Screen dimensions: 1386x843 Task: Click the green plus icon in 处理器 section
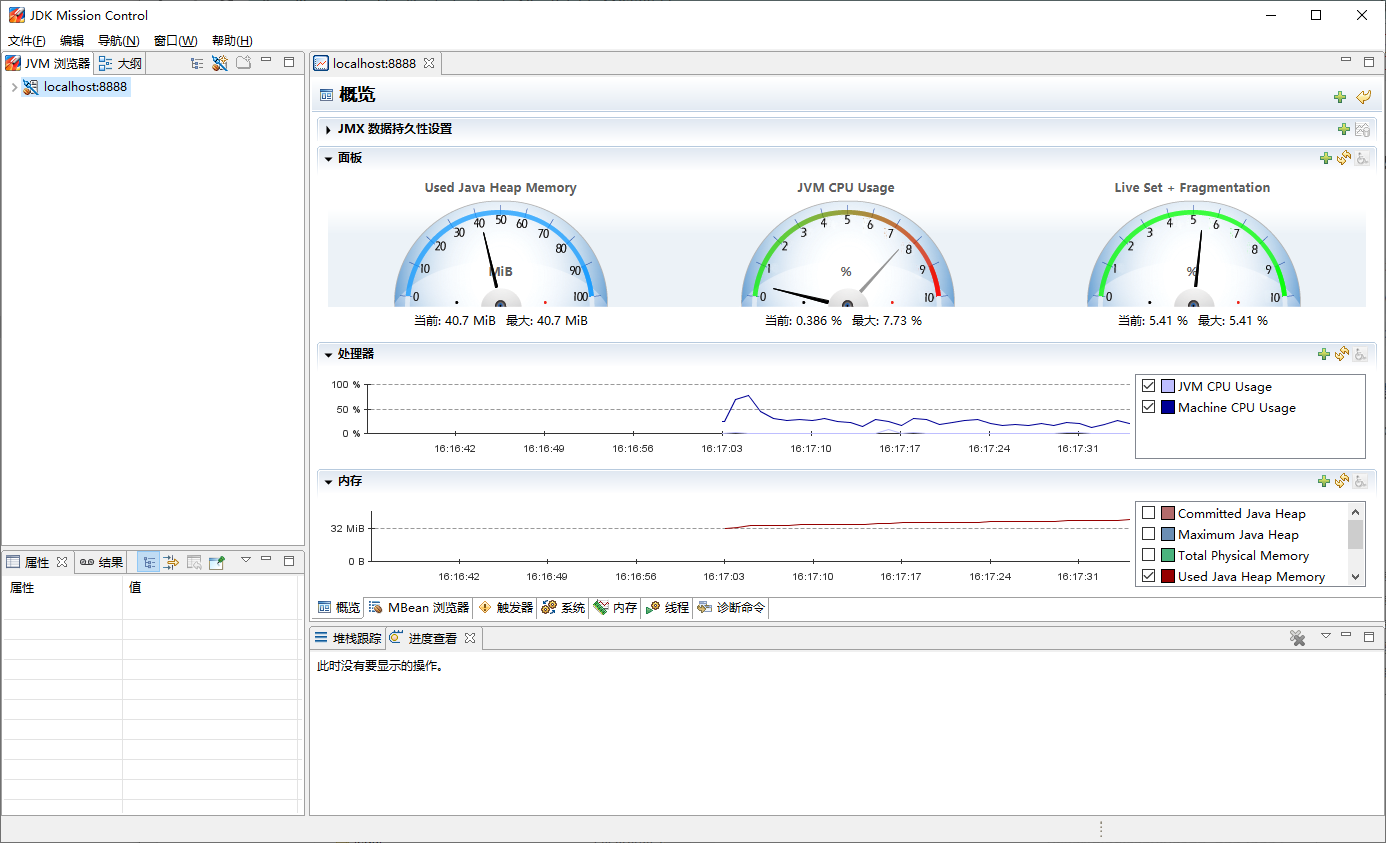(1324, 354)
